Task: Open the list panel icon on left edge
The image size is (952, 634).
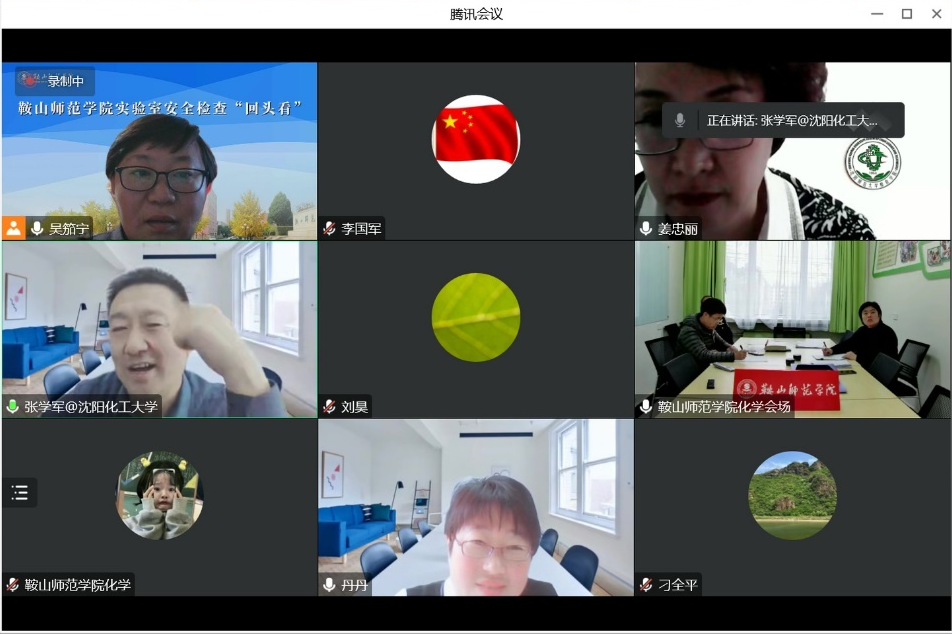Action: [x=19, y=492]
